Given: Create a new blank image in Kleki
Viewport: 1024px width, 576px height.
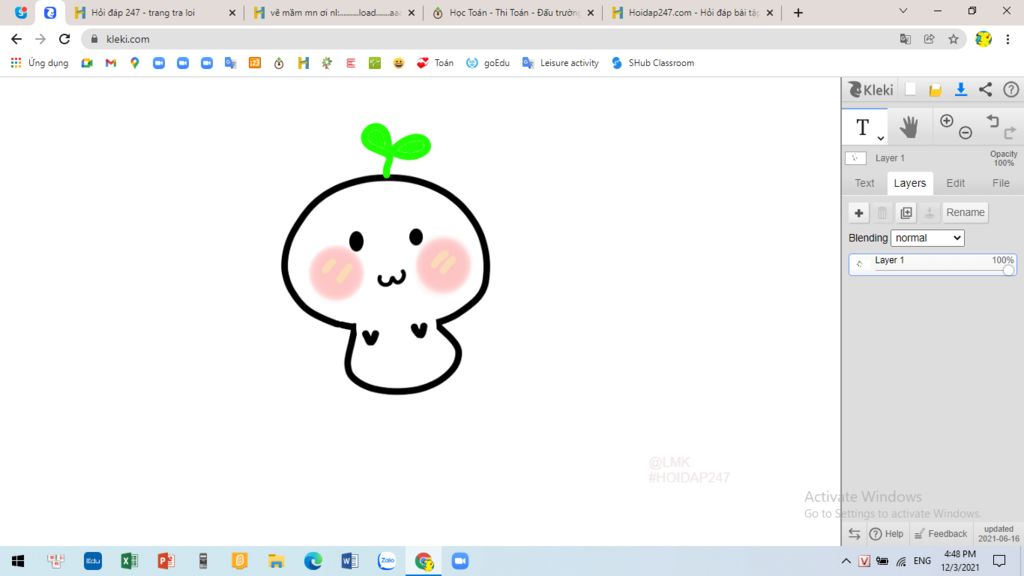Looking at the screenshot, I should (910, 89).
